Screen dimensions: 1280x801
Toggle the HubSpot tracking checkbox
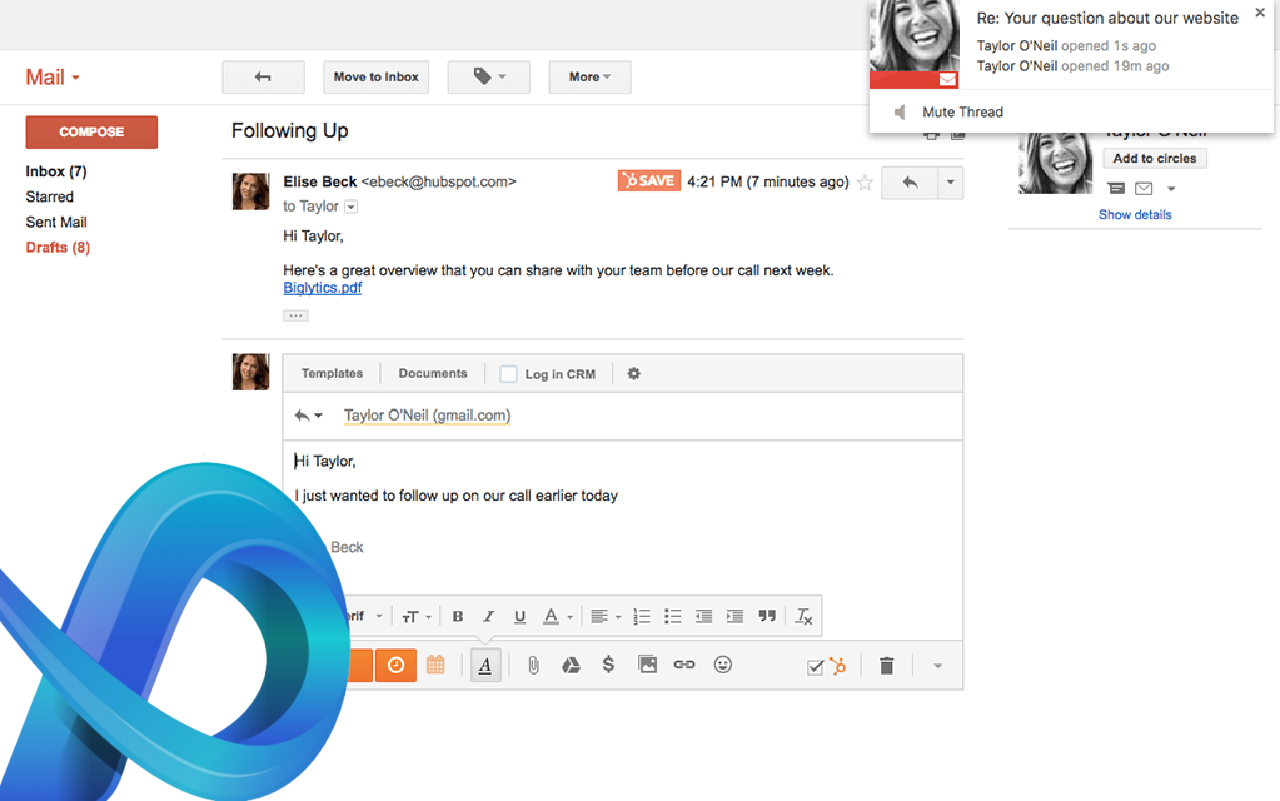coord(815,667)
